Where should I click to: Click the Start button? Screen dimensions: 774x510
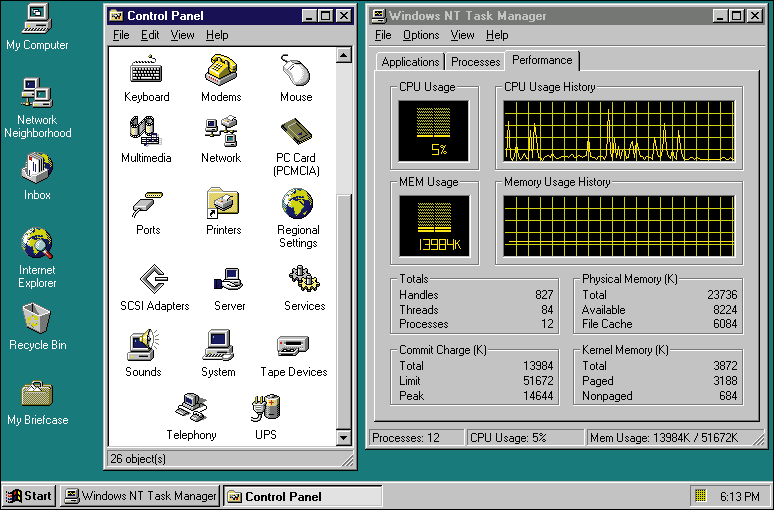point(29,496)
